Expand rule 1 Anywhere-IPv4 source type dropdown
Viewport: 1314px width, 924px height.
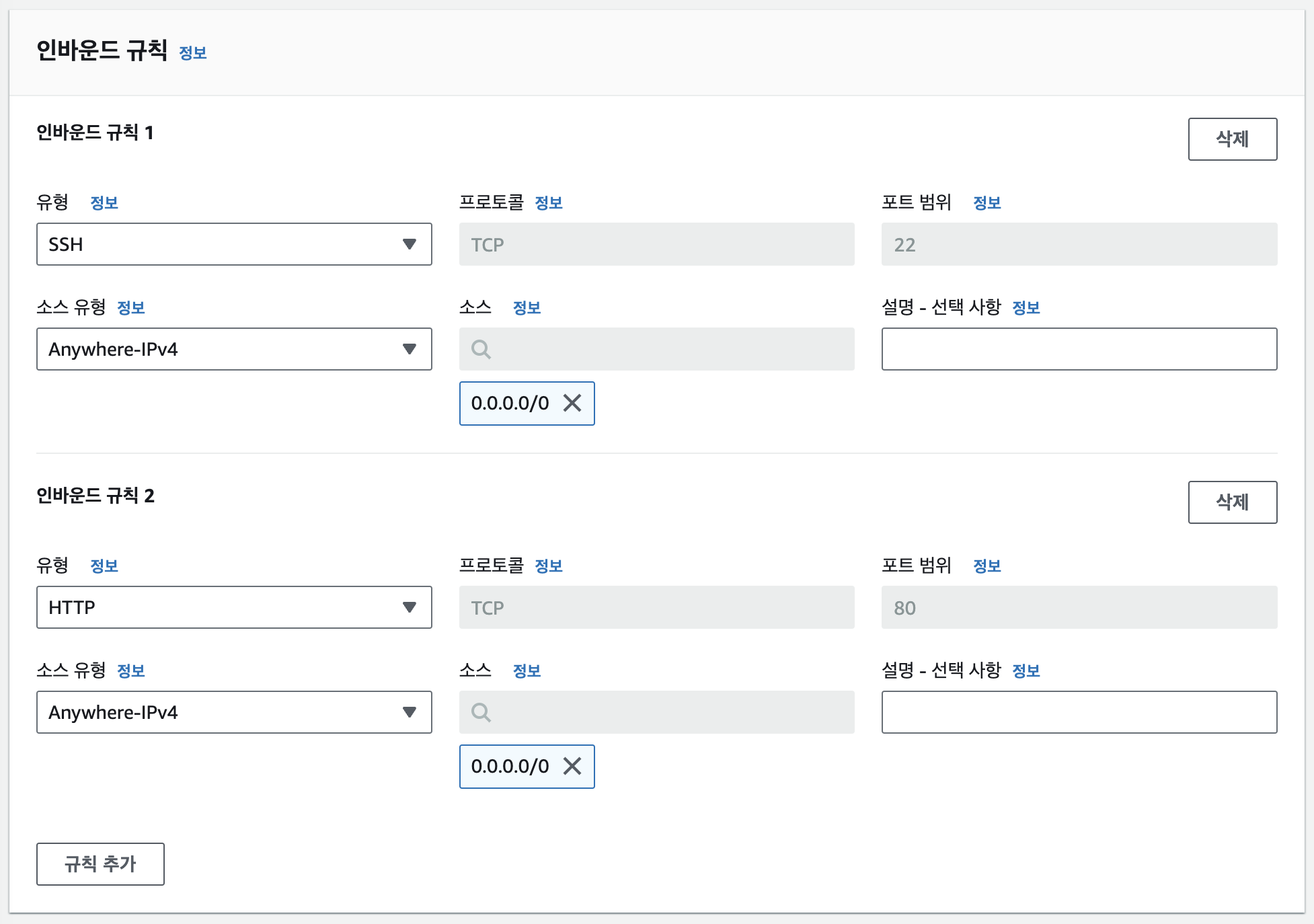coord(234,349)
